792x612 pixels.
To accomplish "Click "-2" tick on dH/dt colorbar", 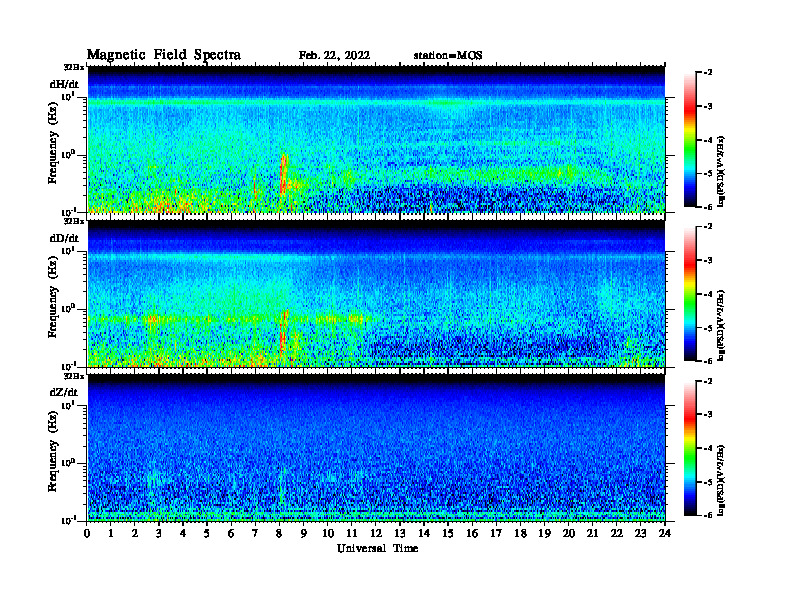I will (x=708, y=73).
